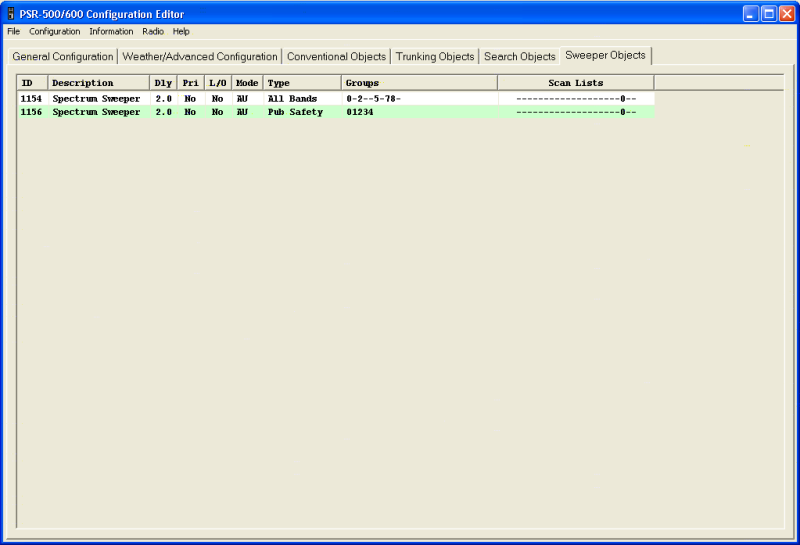The height and width of the screenshot is (545, 800).
Task: Select the Trunking Objects tab
Action: tap(435, 57)
